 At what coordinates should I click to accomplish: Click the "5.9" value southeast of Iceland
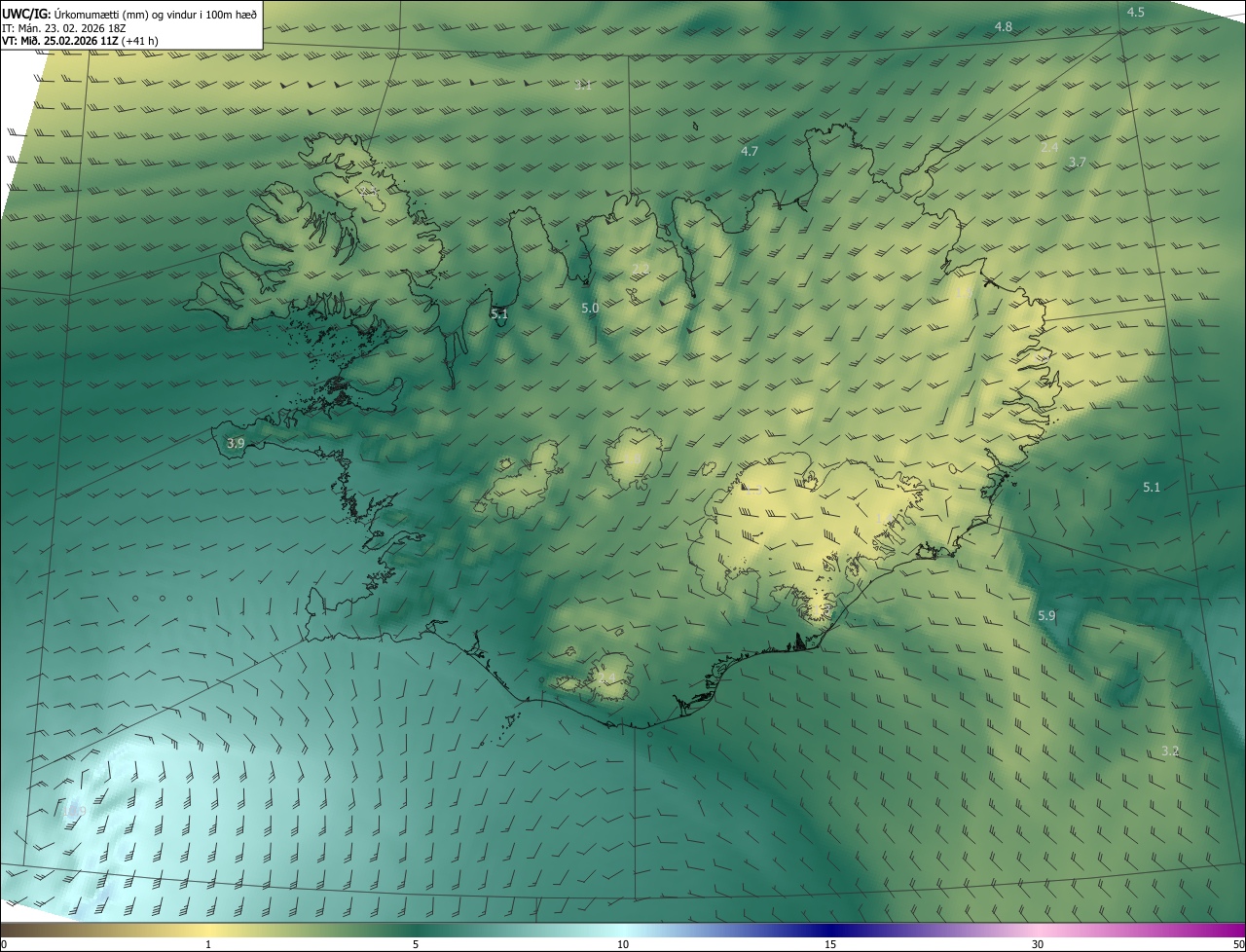click(1046, 615)
